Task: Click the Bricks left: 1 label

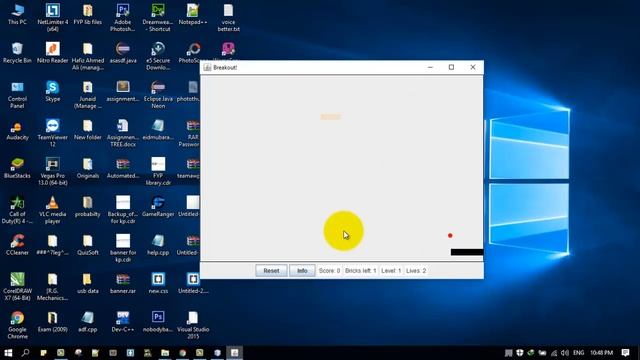Action: pos(360,271)
